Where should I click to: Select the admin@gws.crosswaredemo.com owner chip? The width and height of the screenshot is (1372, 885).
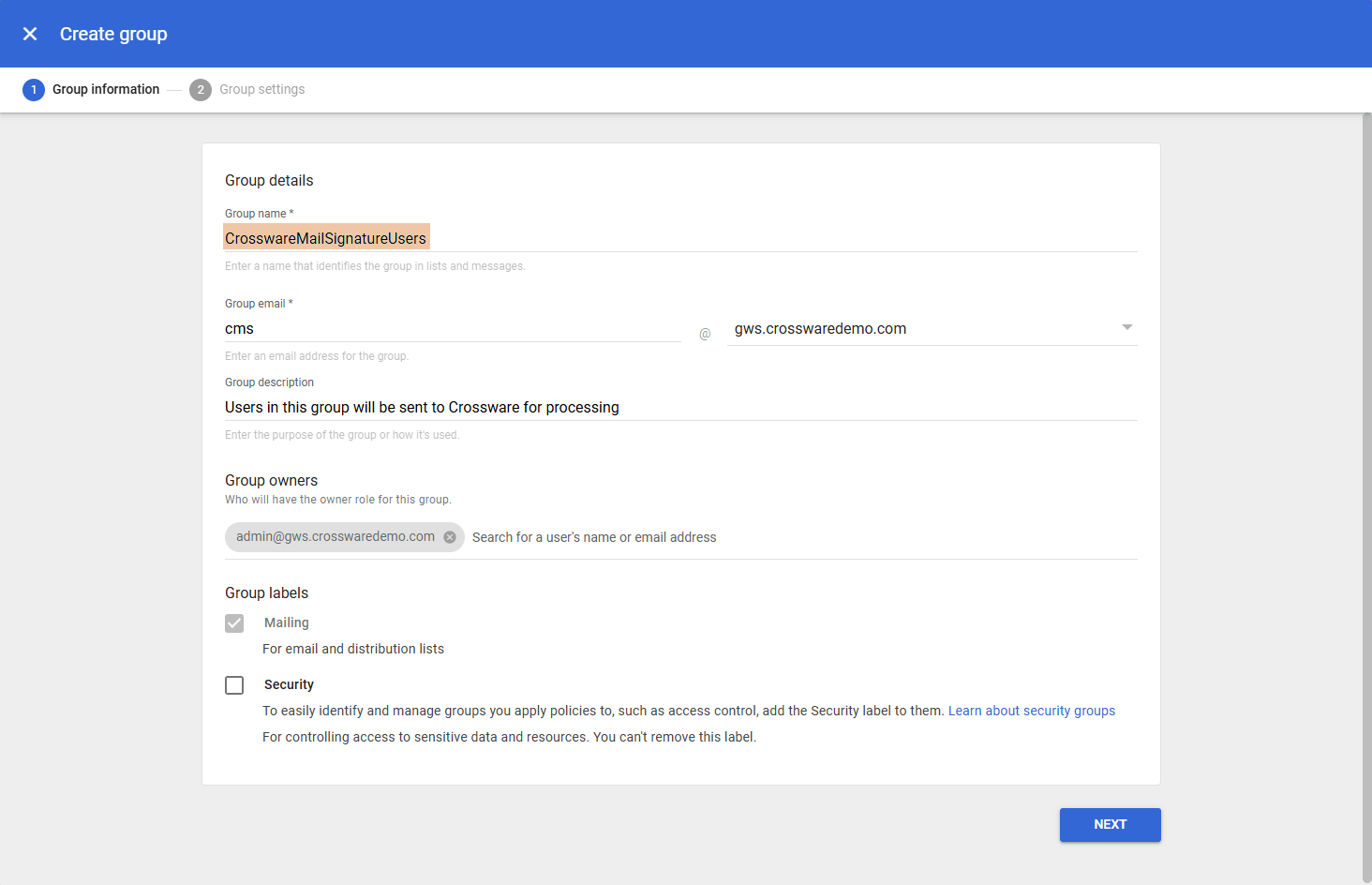pos(335,537)
